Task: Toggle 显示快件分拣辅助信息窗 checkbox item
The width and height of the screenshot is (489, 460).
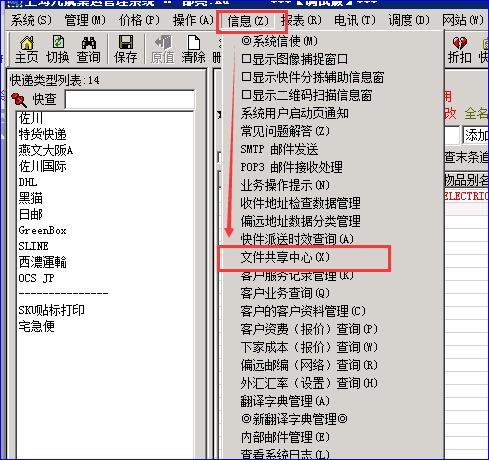Action: coord(313,77)
